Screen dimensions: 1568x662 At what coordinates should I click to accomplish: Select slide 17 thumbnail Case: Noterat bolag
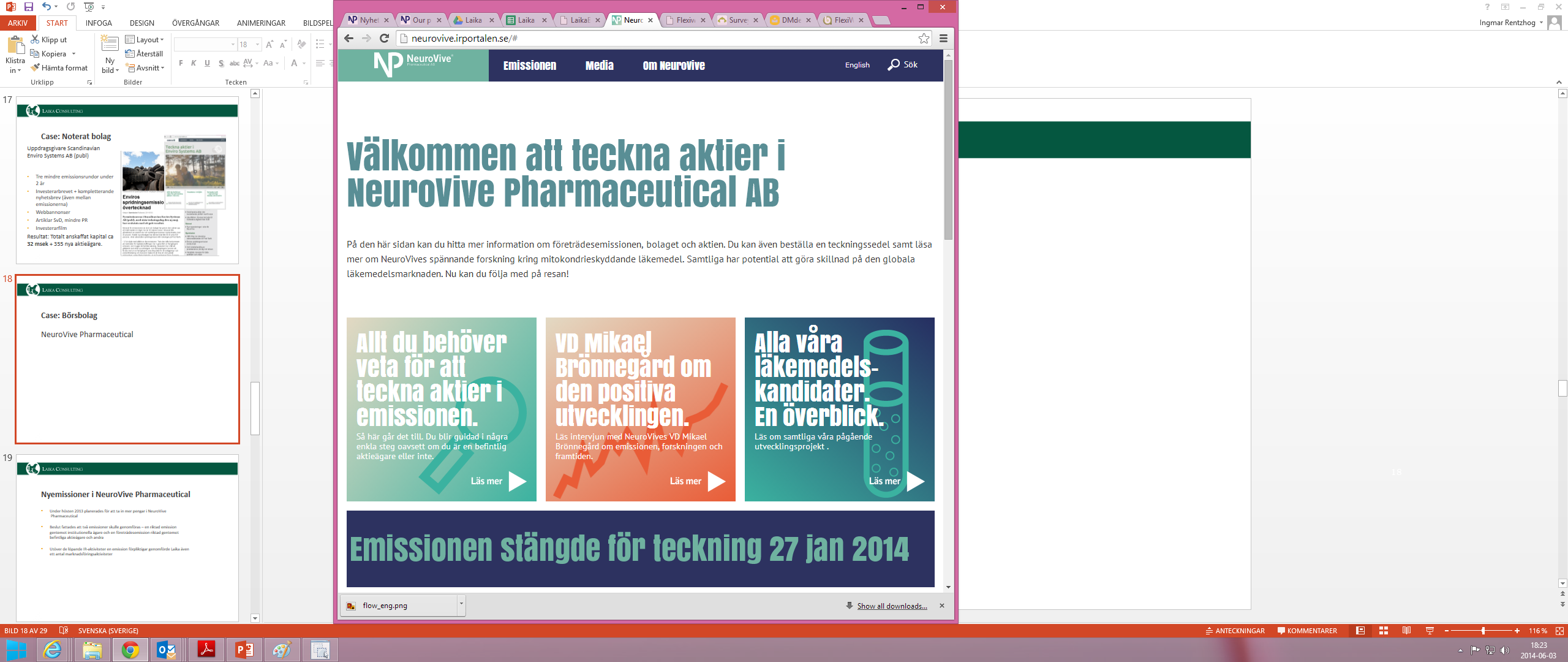(127, 180)
